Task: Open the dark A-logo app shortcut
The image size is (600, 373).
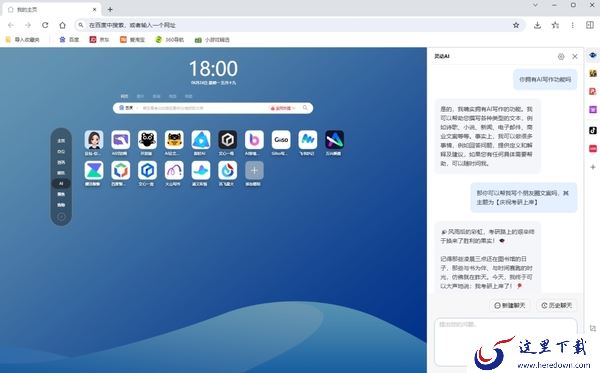Action: (334, 140)
